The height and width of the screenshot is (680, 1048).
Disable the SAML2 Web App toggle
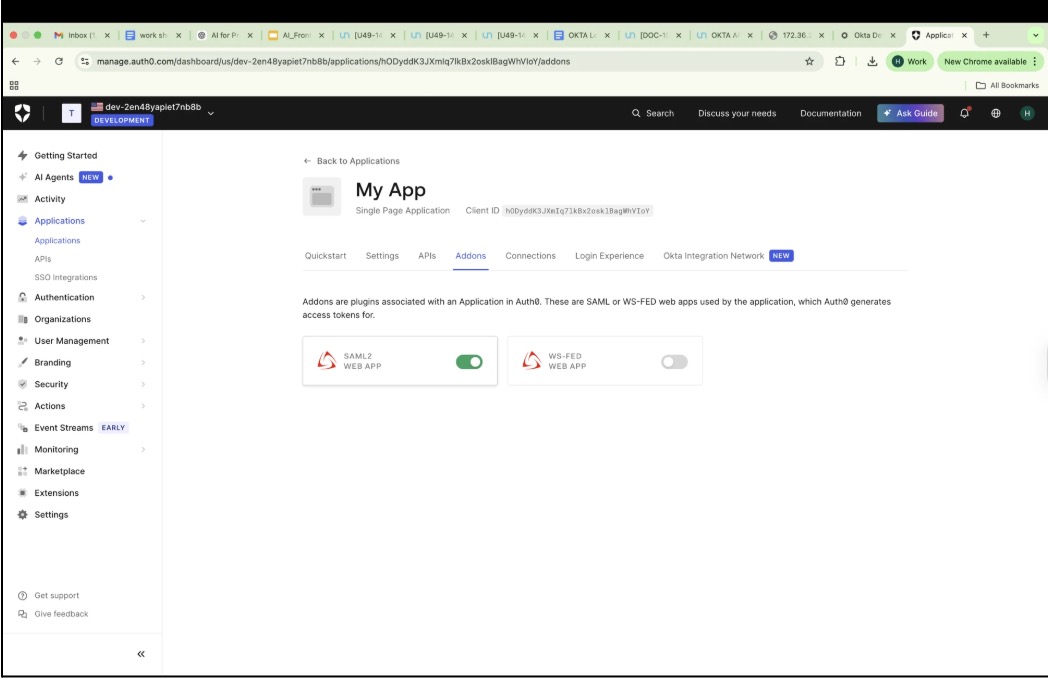469,361
